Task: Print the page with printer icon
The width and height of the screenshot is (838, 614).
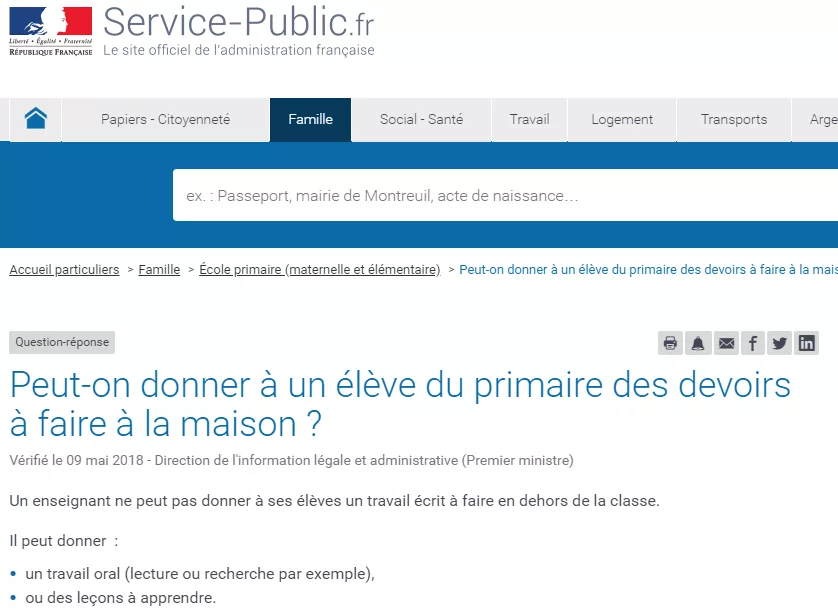Action: tap(670, 343)
